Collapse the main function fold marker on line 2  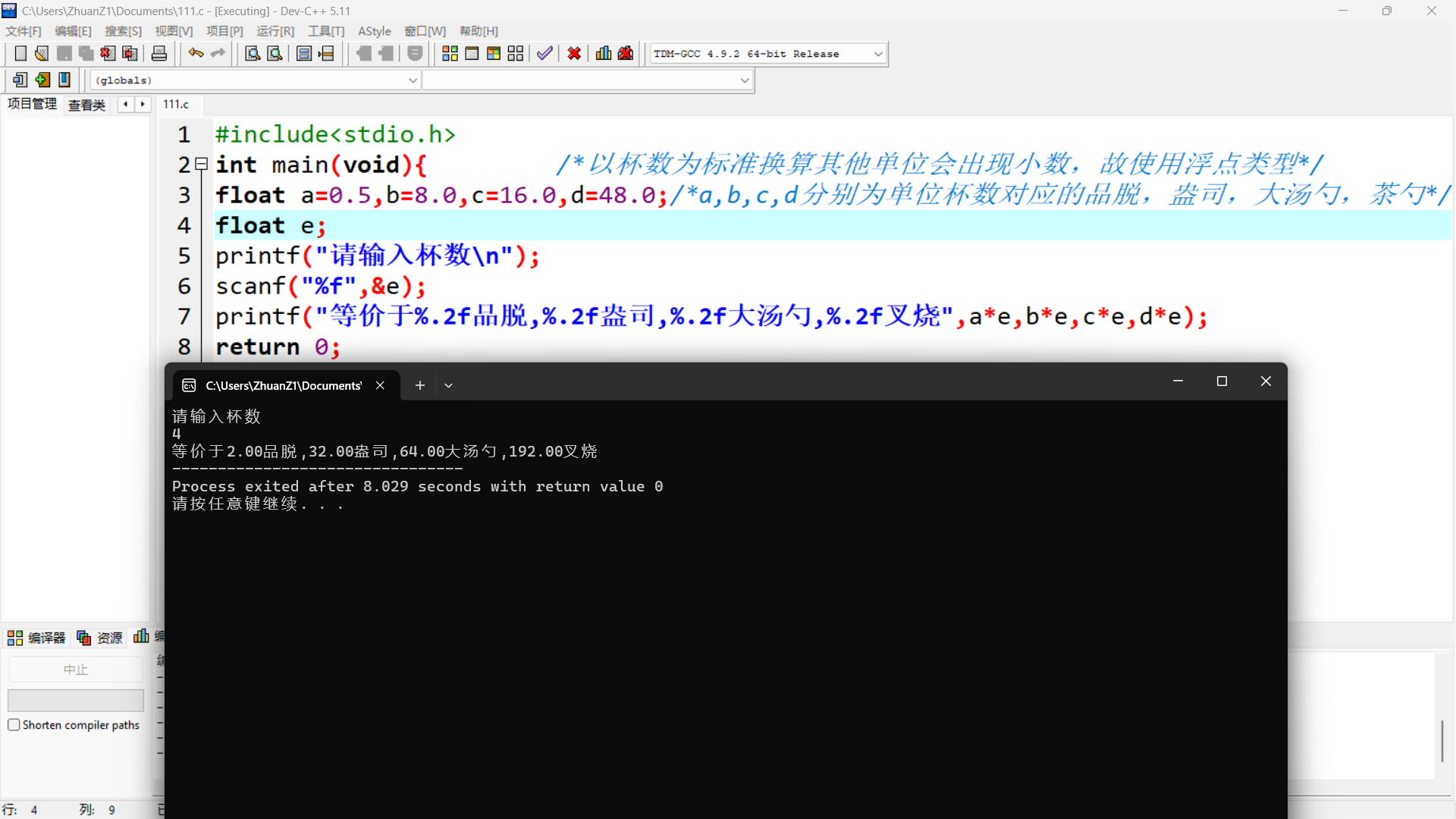[x=202, y=164]
